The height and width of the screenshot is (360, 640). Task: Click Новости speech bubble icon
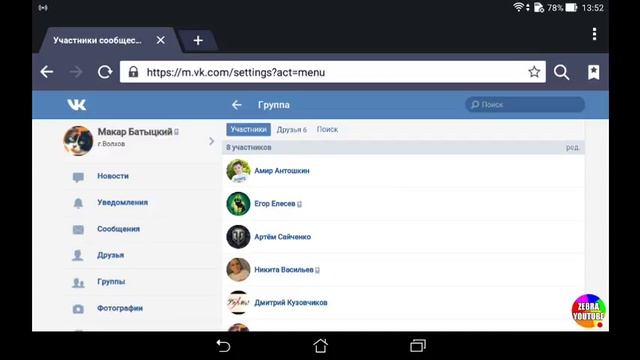pyautogui.click(x=78, y=177)
